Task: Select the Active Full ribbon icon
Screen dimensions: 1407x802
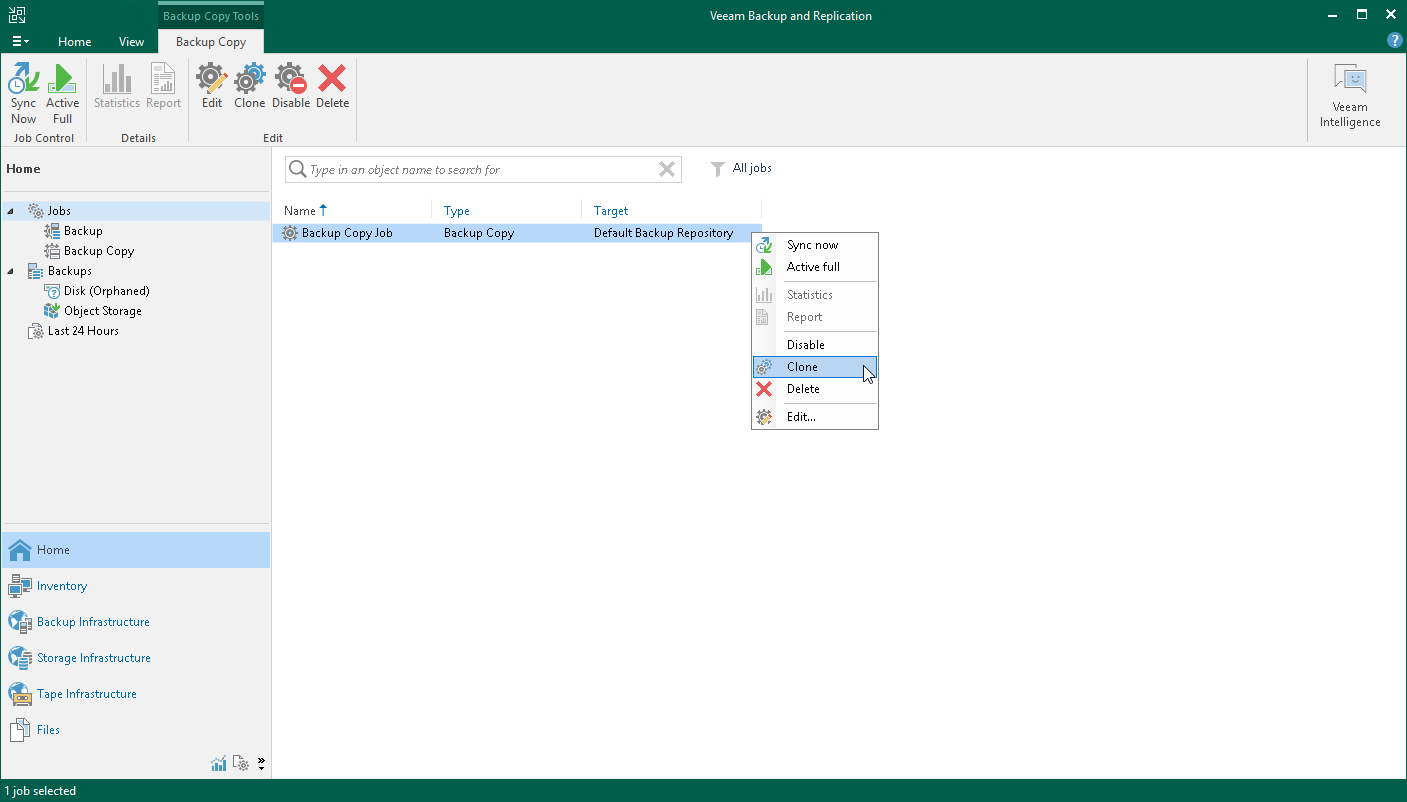Action: point(62,90)
